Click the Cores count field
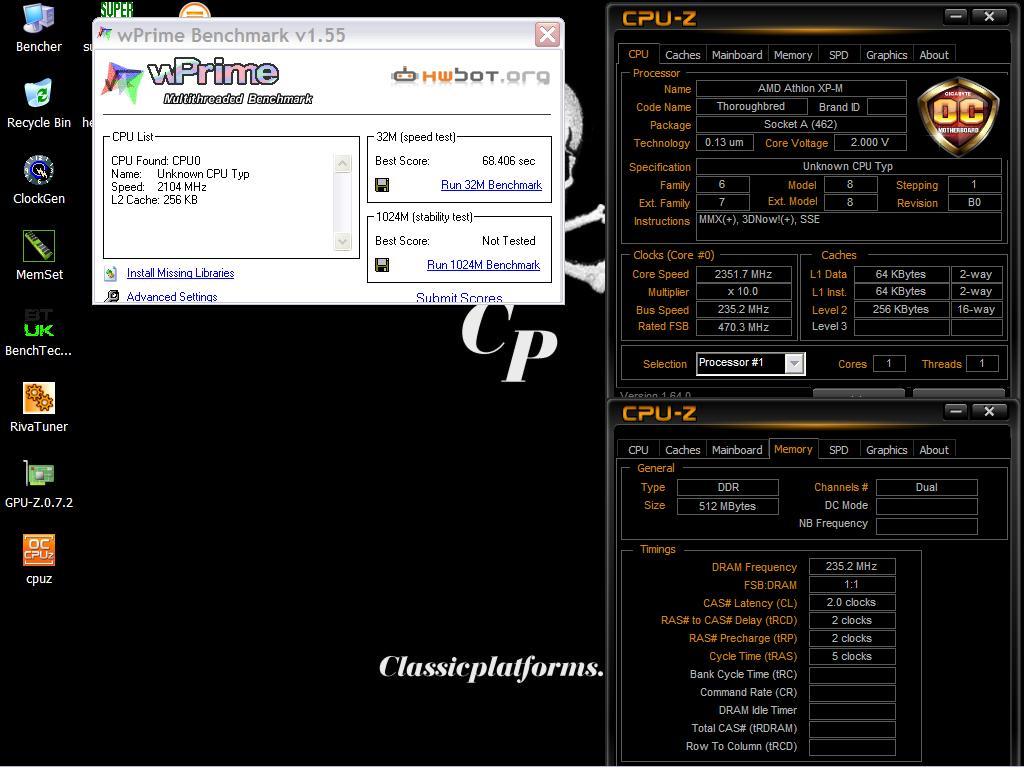1024x768 pixels. (x=888, y=364)
